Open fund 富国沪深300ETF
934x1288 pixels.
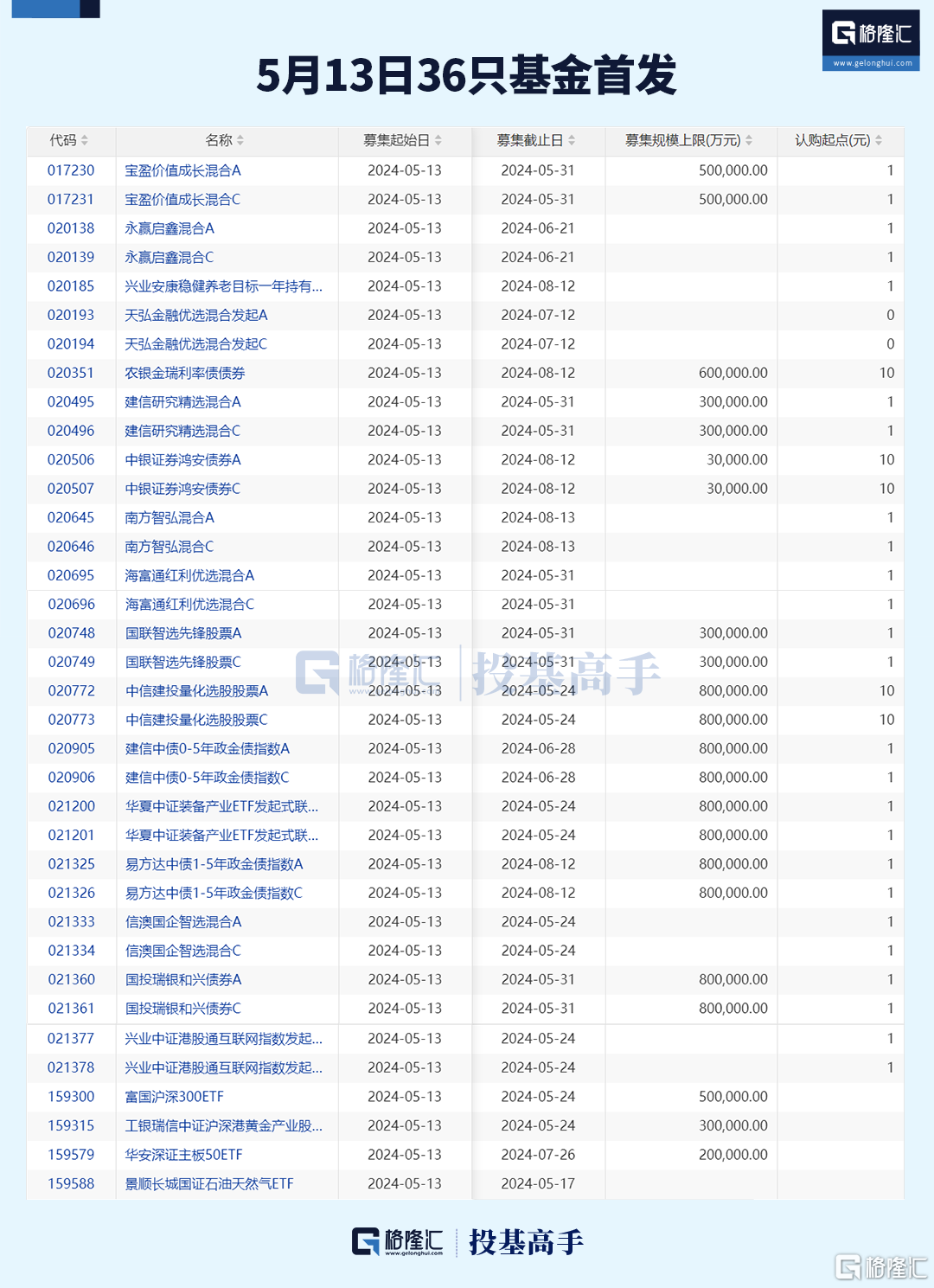pos(175,1097)
